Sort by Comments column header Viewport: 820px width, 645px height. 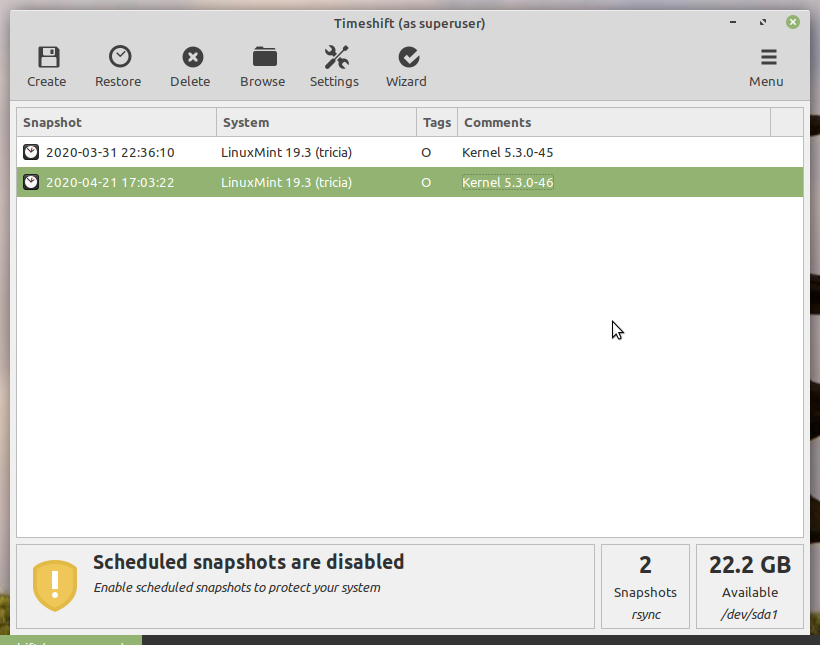click(614, 122)
